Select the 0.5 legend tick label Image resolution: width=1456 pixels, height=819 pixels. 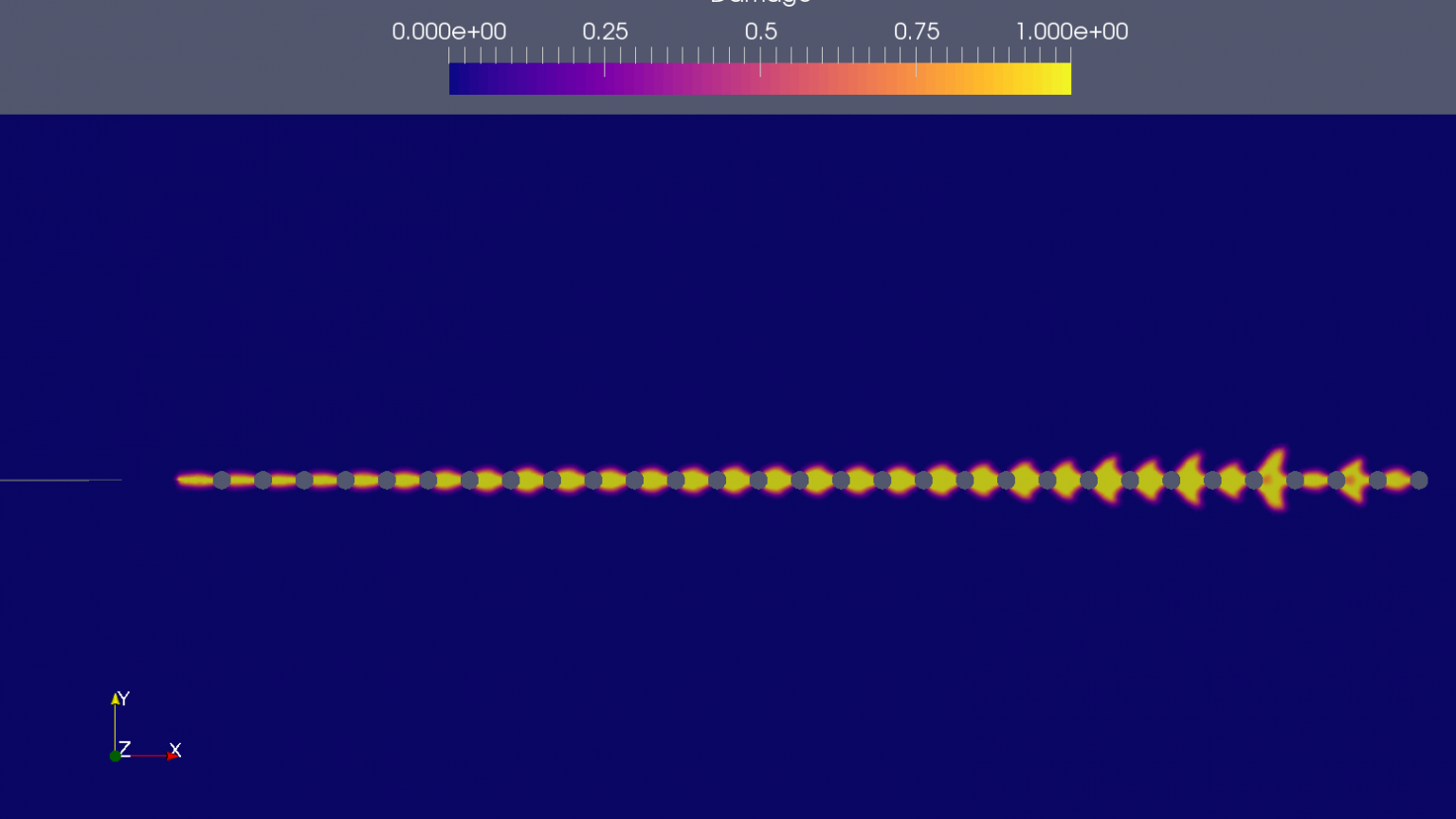pyautogui.click(x=760, y=32)
